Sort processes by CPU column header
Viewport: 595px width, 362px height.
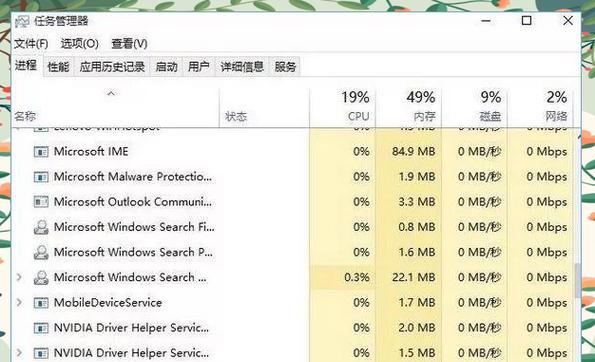[x=343, y=107]
